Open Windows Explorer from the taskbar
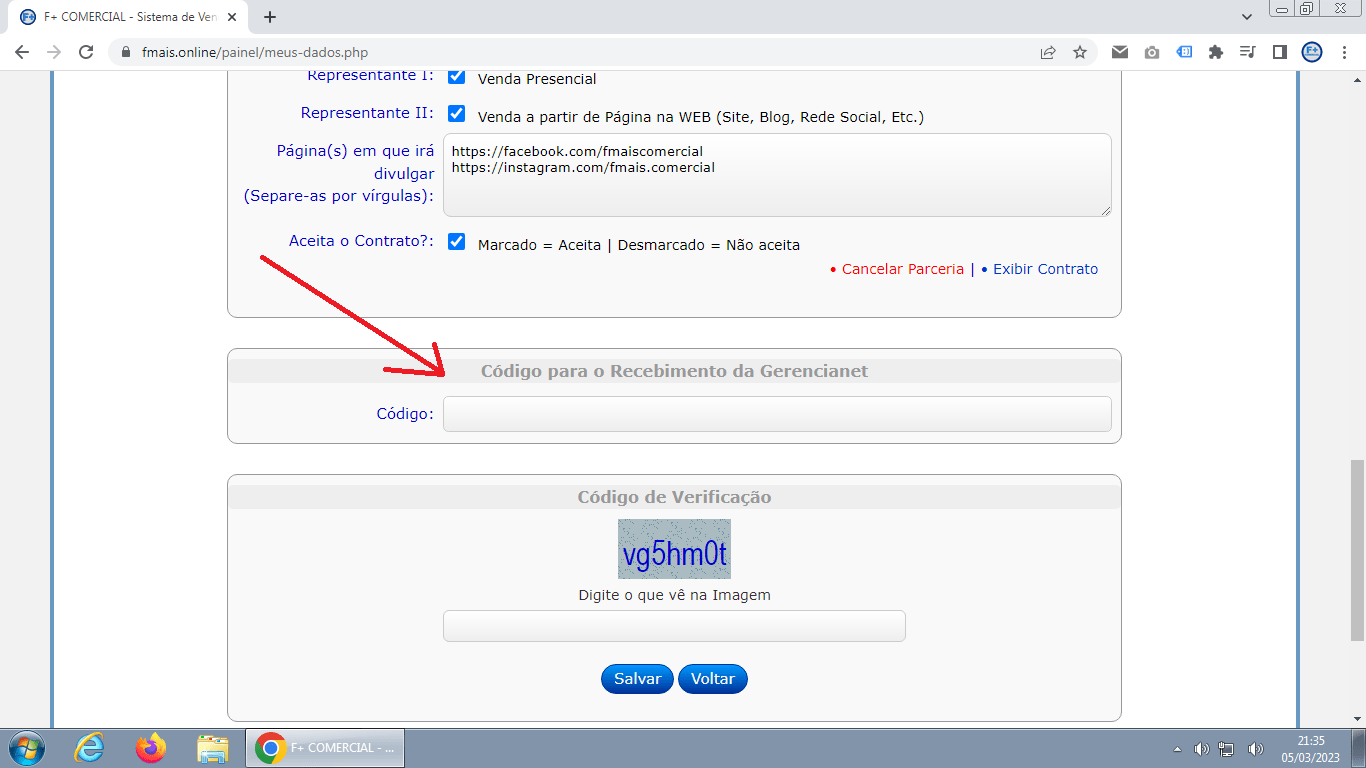The height and width of the screenshot is (768, 1366). click(210, 747)
